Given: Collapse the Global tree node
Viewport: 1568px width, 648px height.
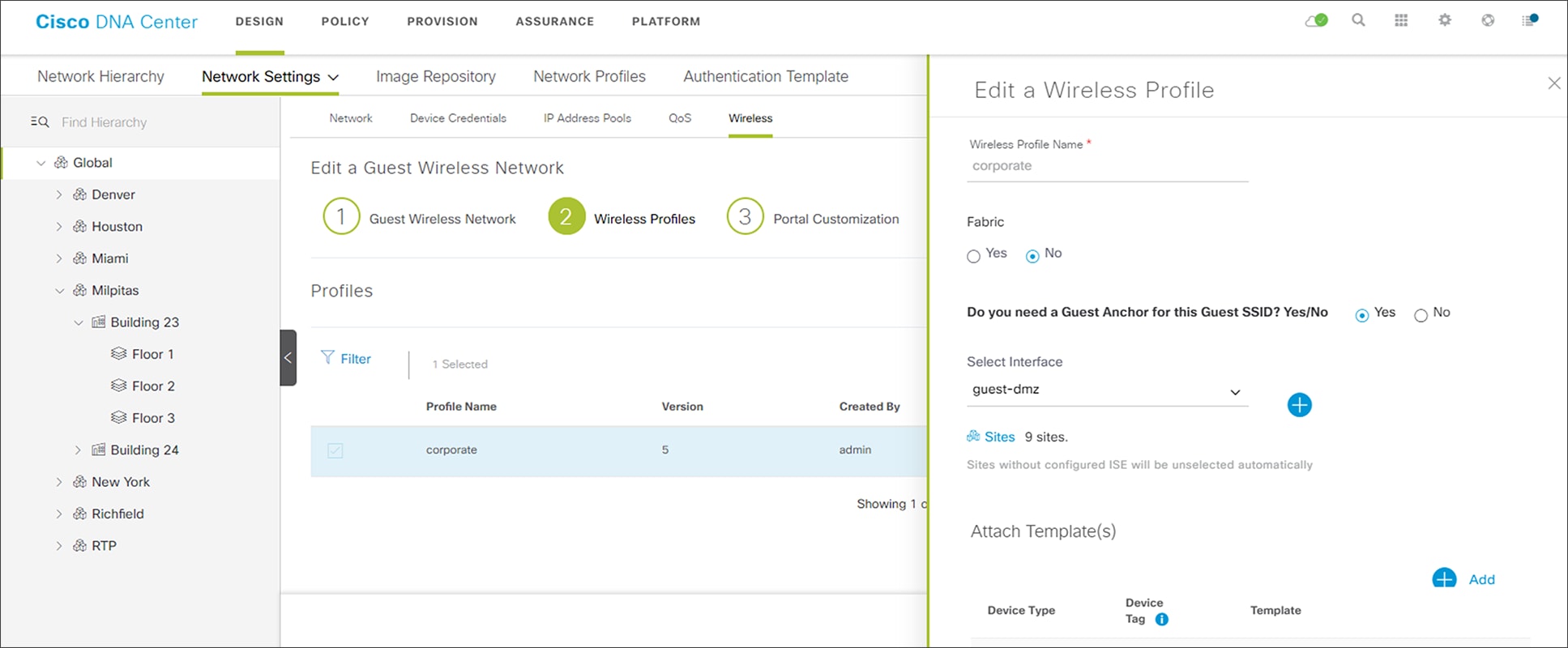Looking at the screenshot, I should pyautogui.click(x=41, y=163).
